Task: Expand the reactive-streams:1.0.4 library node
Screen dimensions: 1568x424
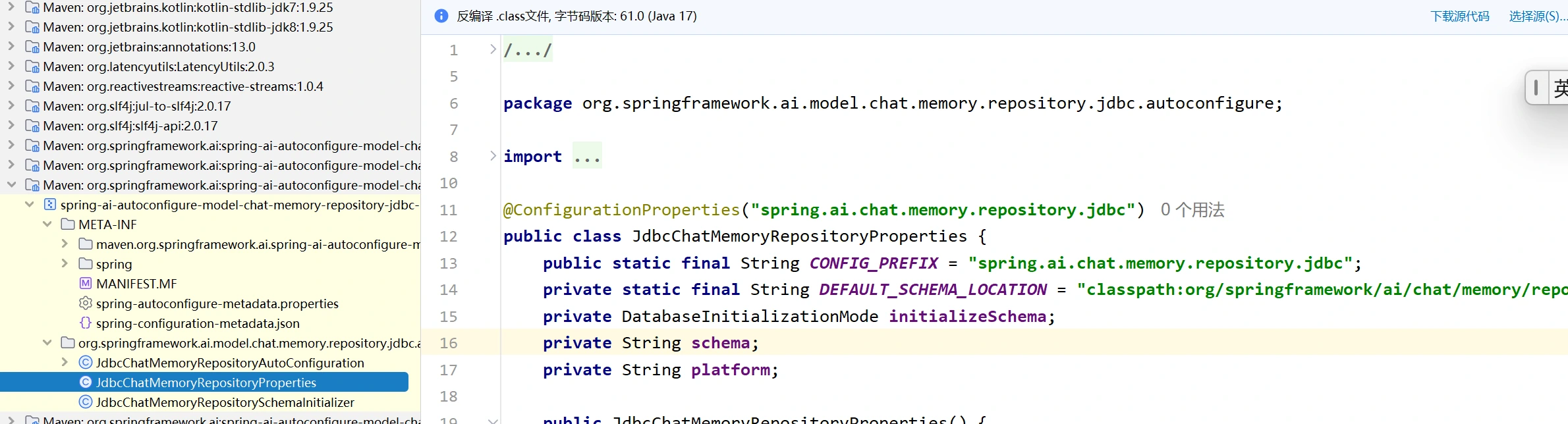Action: [x=11, y=86]
